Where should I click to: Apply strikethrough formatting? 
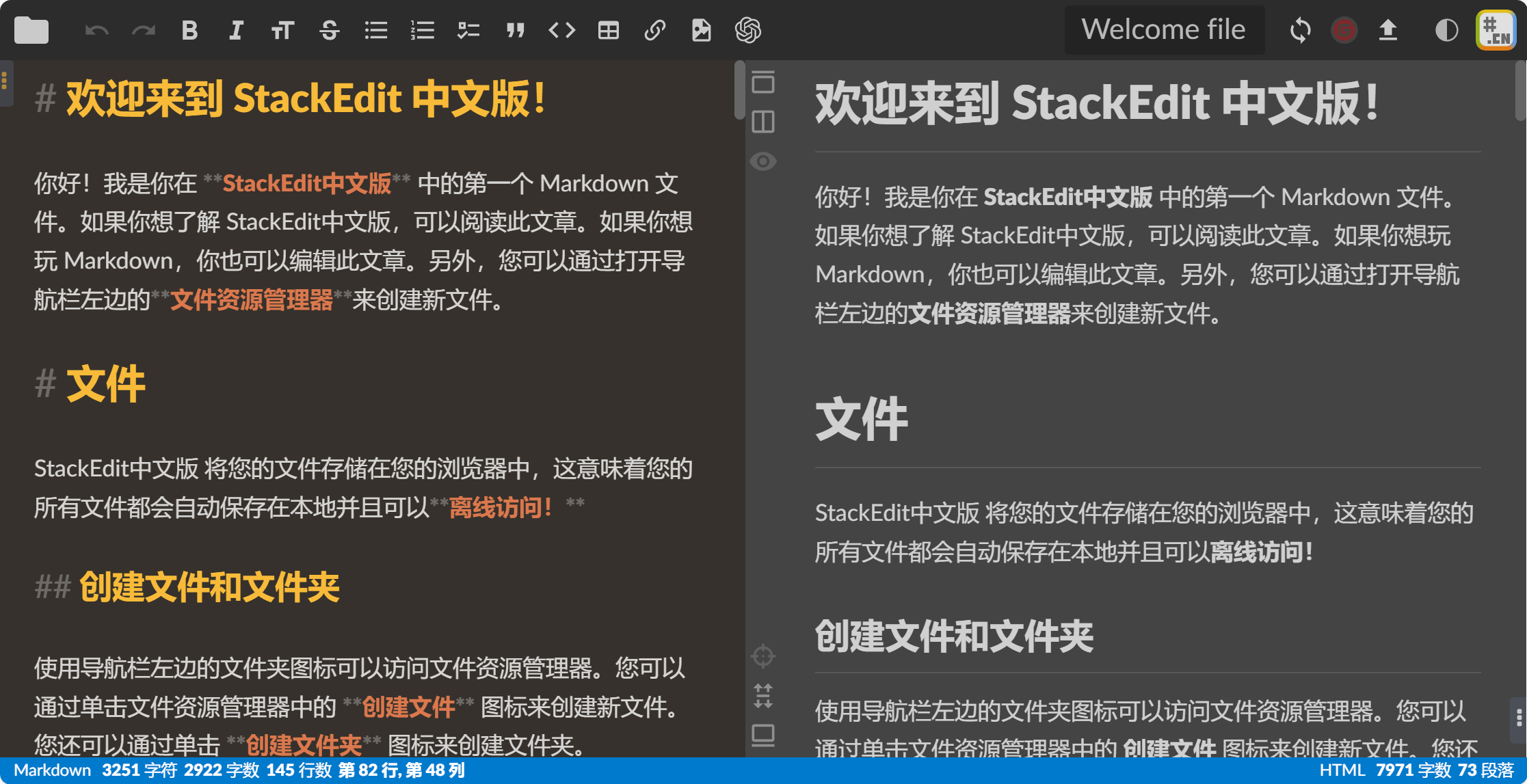329,29
